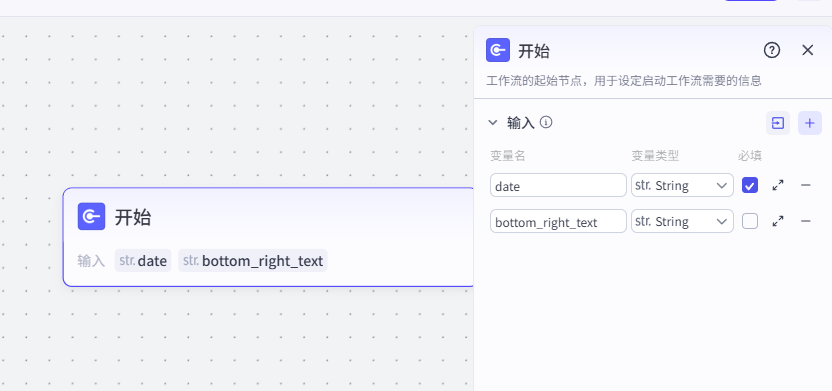Select the bottom_right_text tag on canvas node
The image size is (832, 391).
(x=253, y=260)
